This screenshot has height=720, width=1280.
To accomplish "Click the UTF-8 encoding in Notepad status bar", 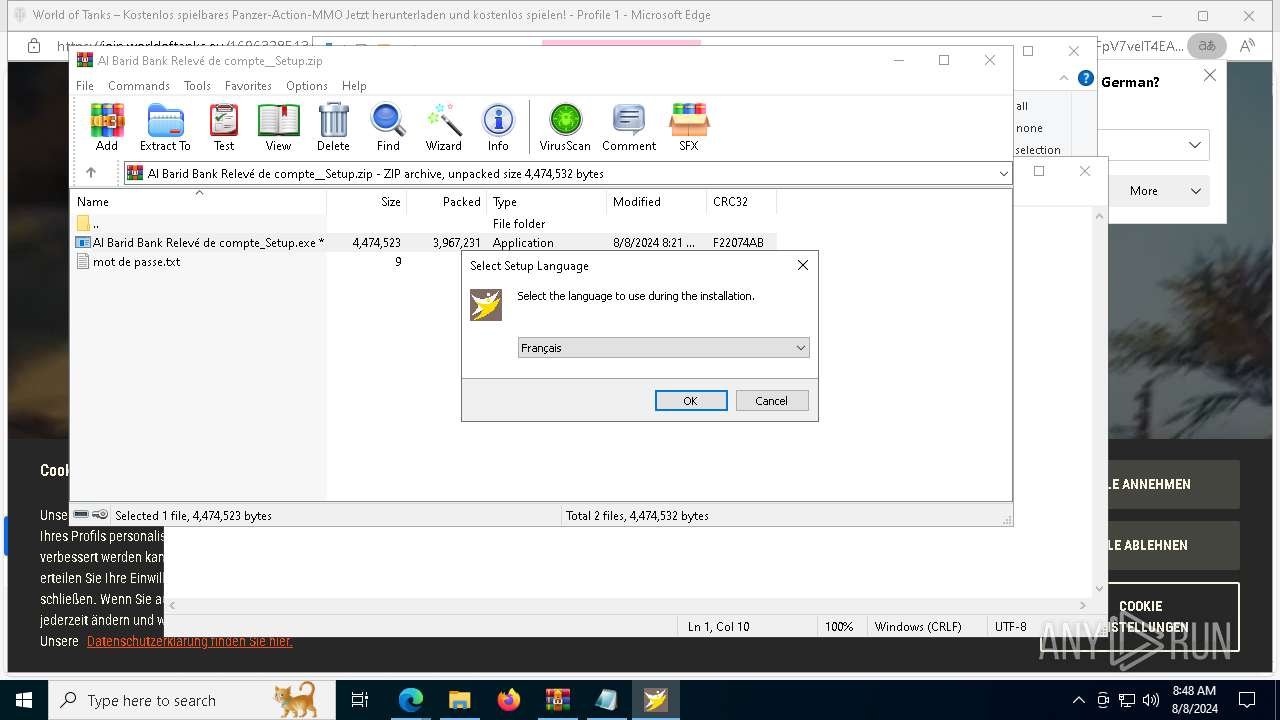I will [1010, 627].
